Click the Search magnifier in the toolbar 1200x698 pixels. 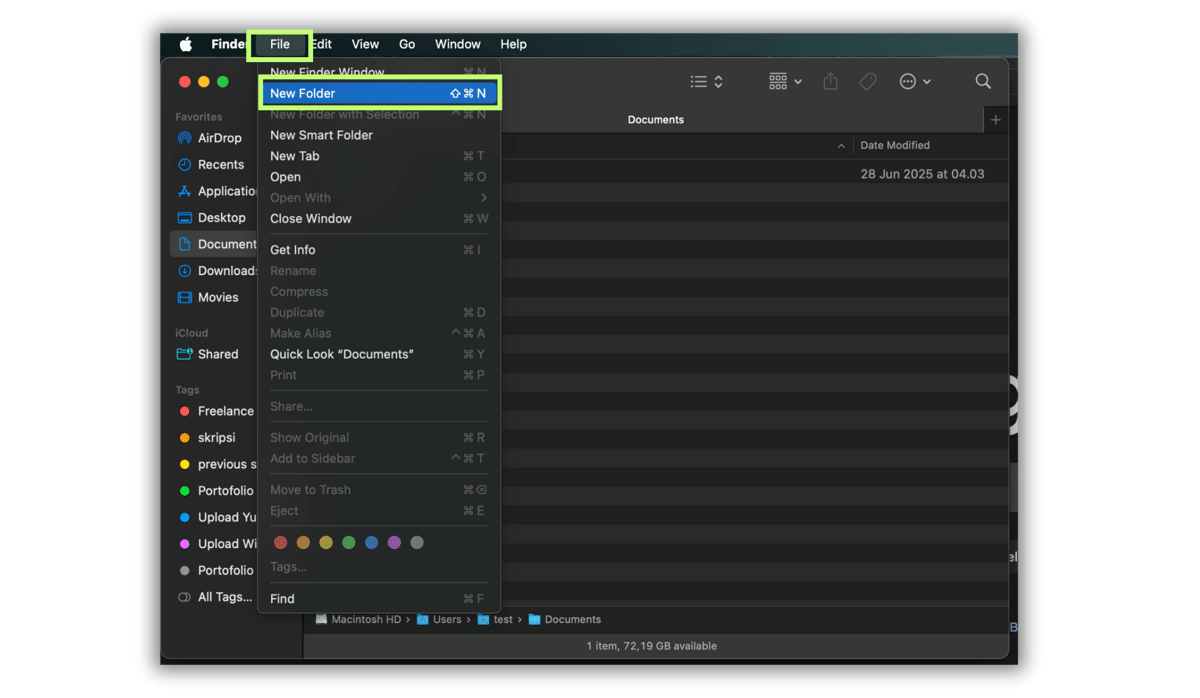point(982,81)
